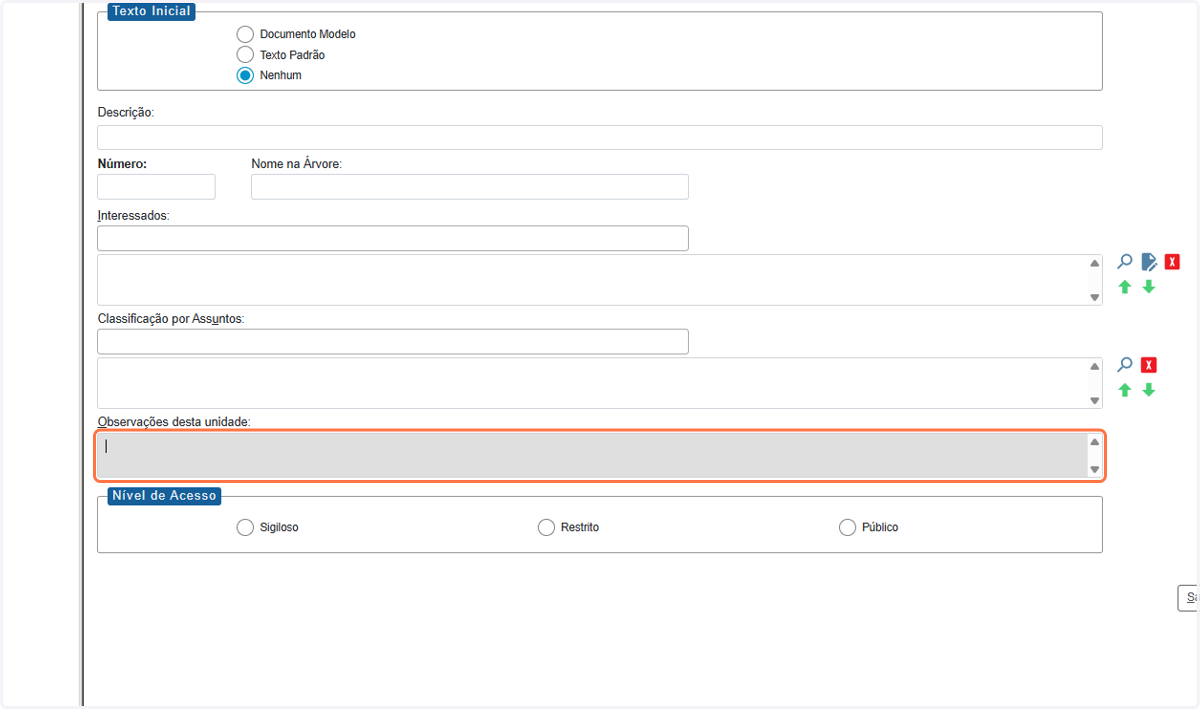Click Observações textarea scroll down arrow

point(1094,469)
